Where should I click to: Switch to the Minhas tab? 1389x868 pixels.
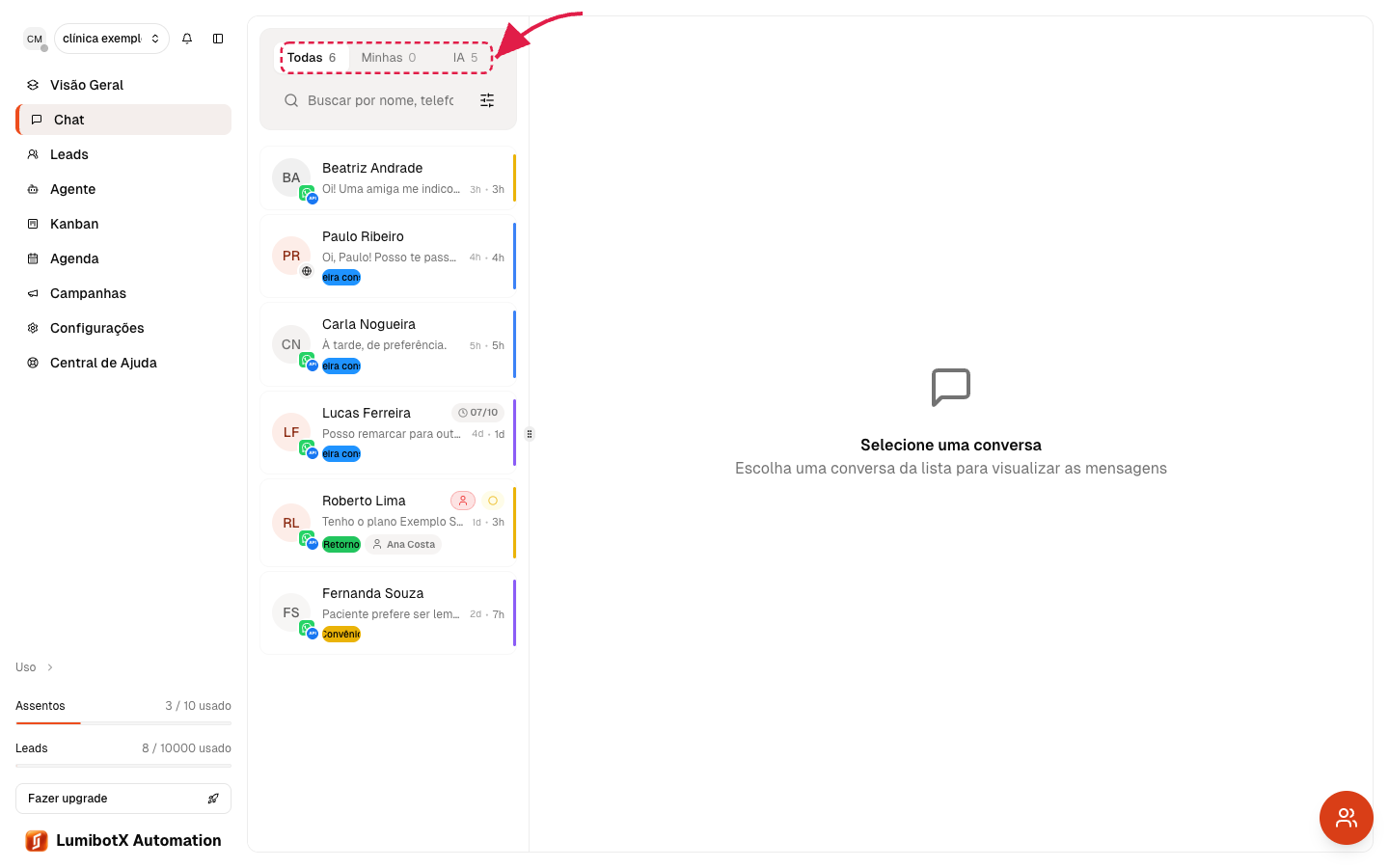(389, 58)
